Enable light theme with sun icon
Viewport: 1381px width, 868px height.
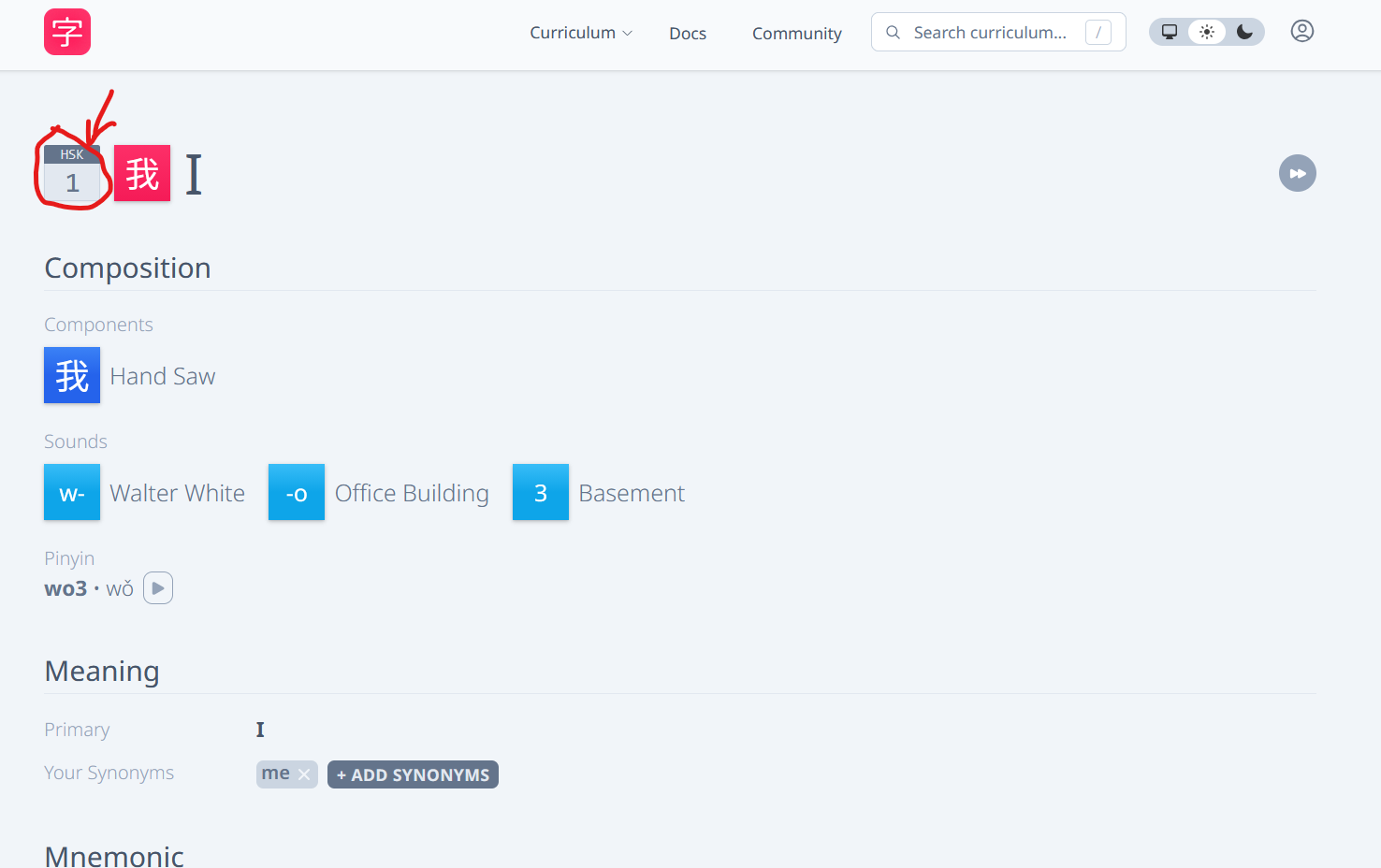pos(1207,32)
